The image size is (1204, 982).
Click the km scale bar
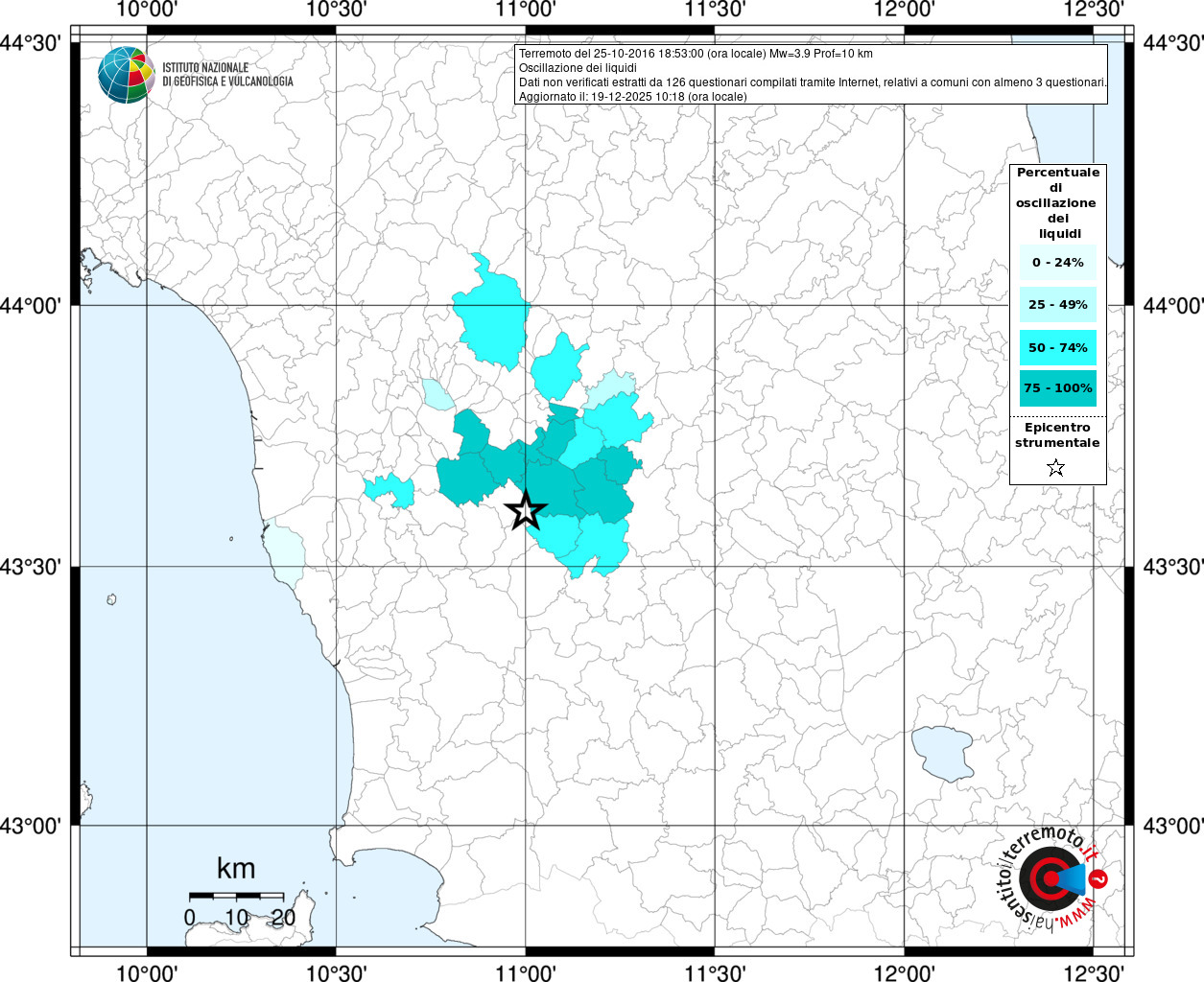[x=236, y=896]
